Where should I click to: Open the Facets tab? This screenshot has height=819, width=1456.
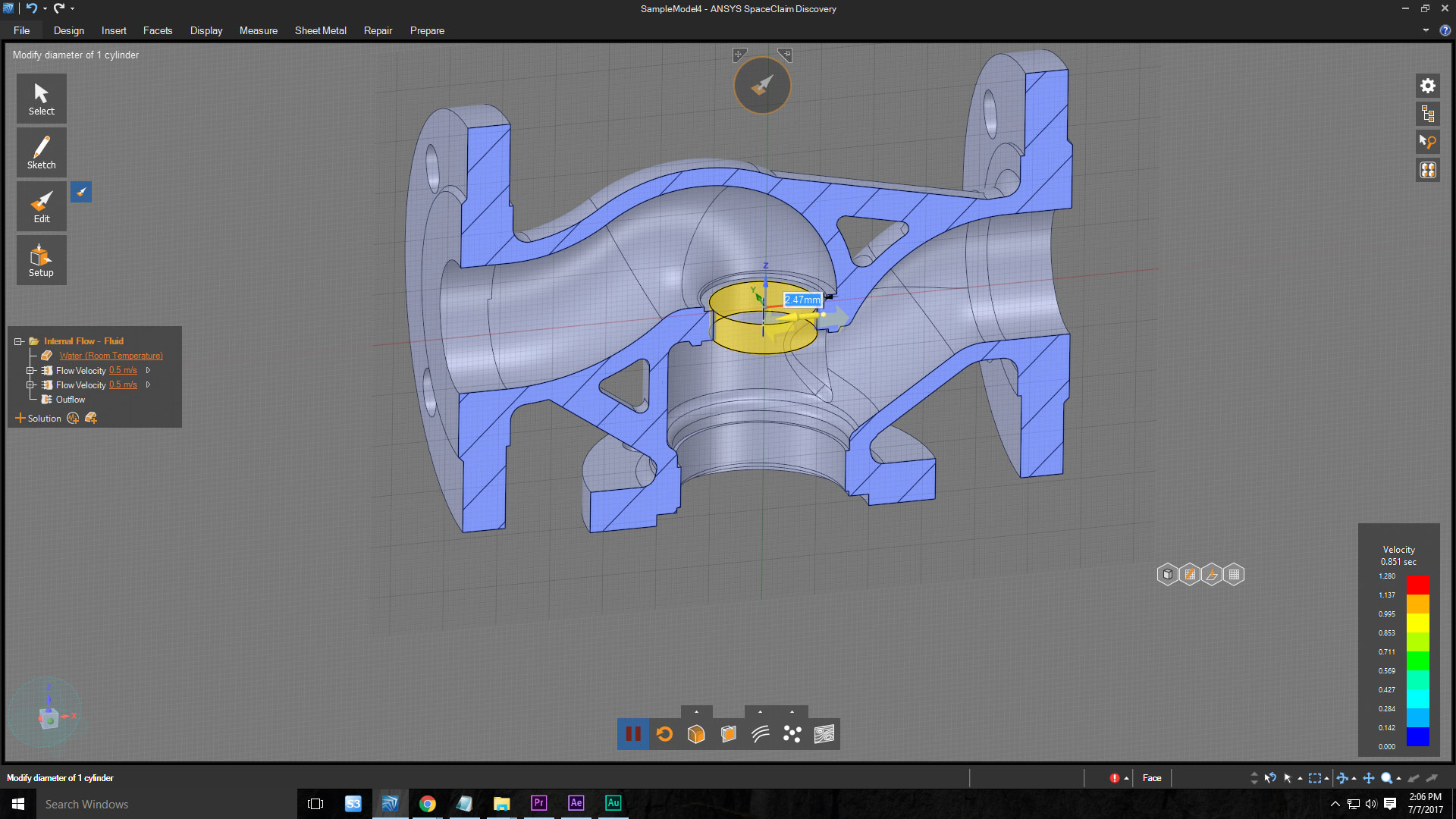(158, 30)
